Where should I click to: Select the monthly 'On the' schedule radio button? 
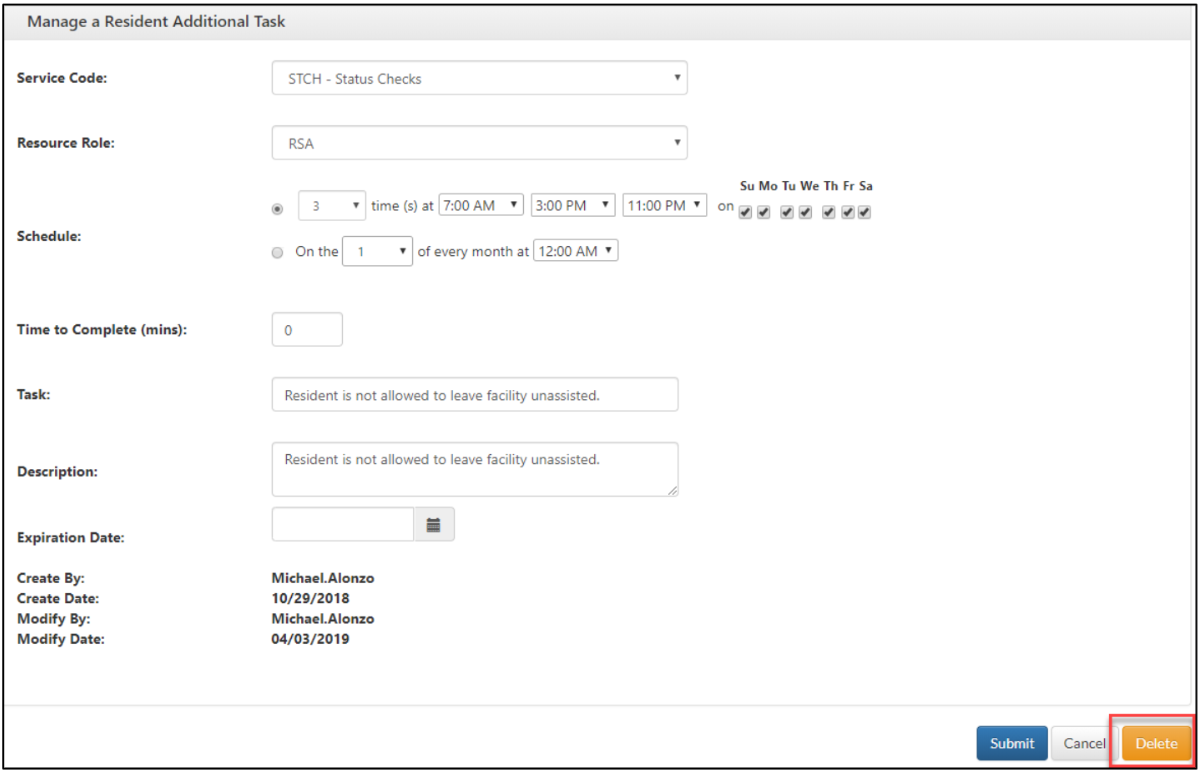[278, 253]
